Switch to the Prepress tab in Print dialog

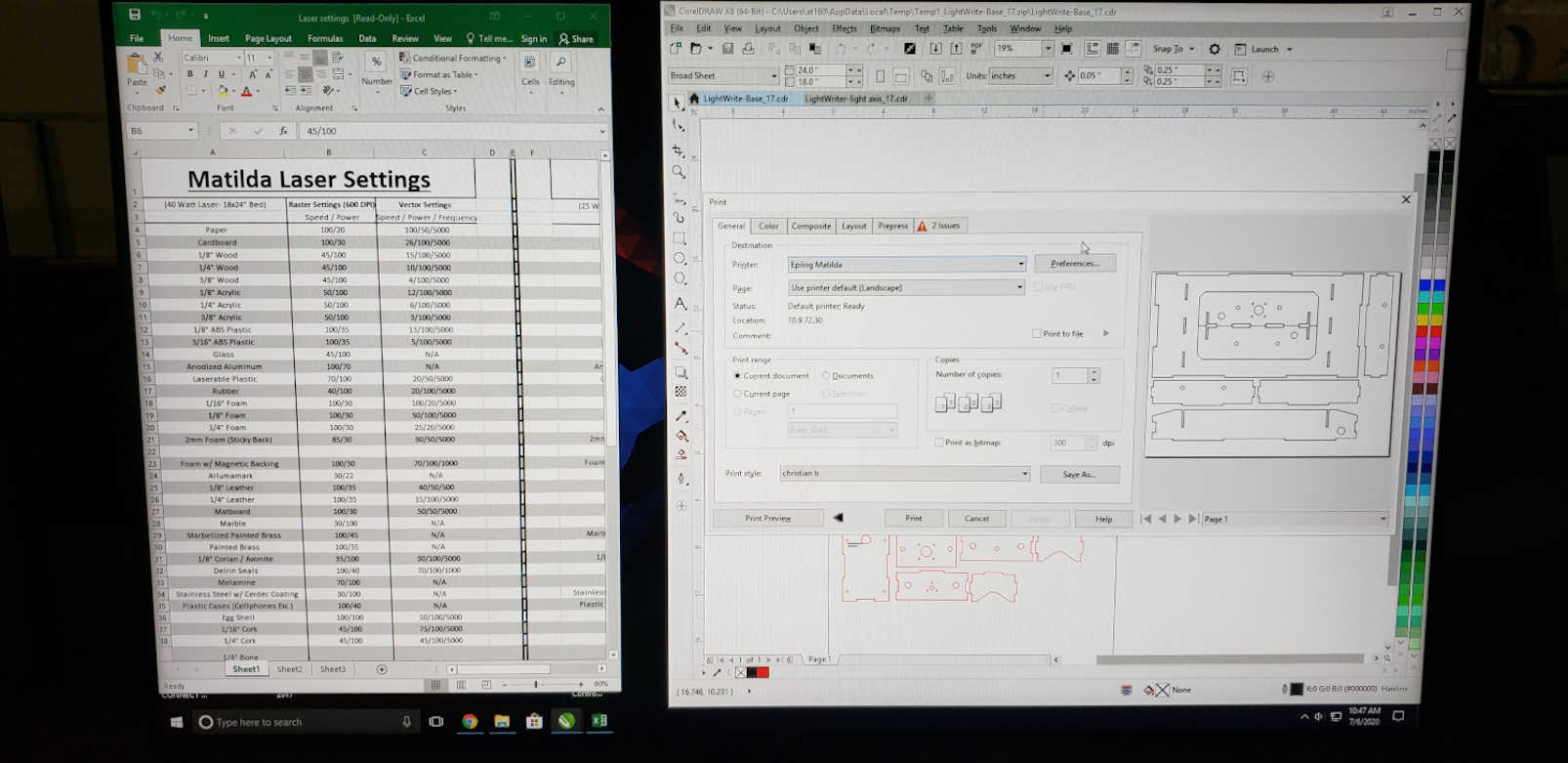(x=892, y=226)
